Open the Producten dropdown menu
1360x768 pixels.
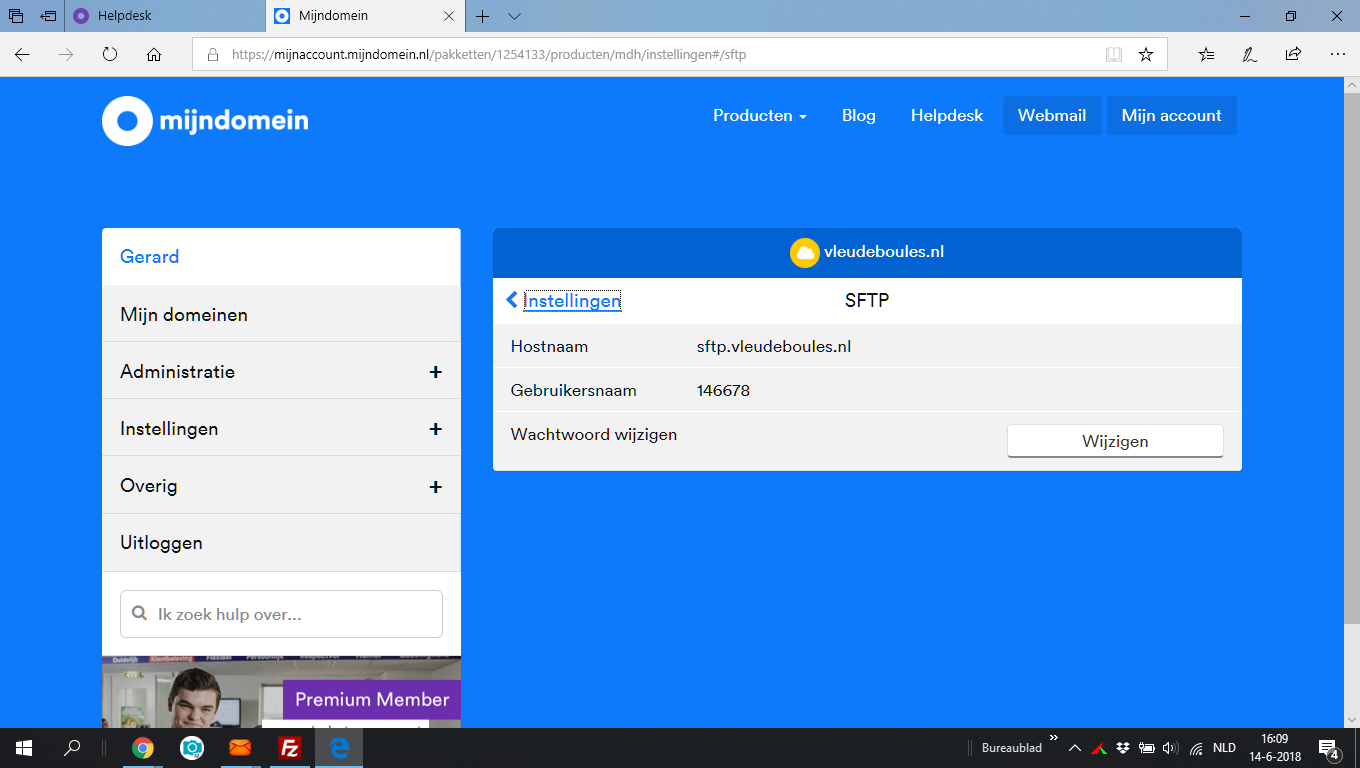point(759,116)
